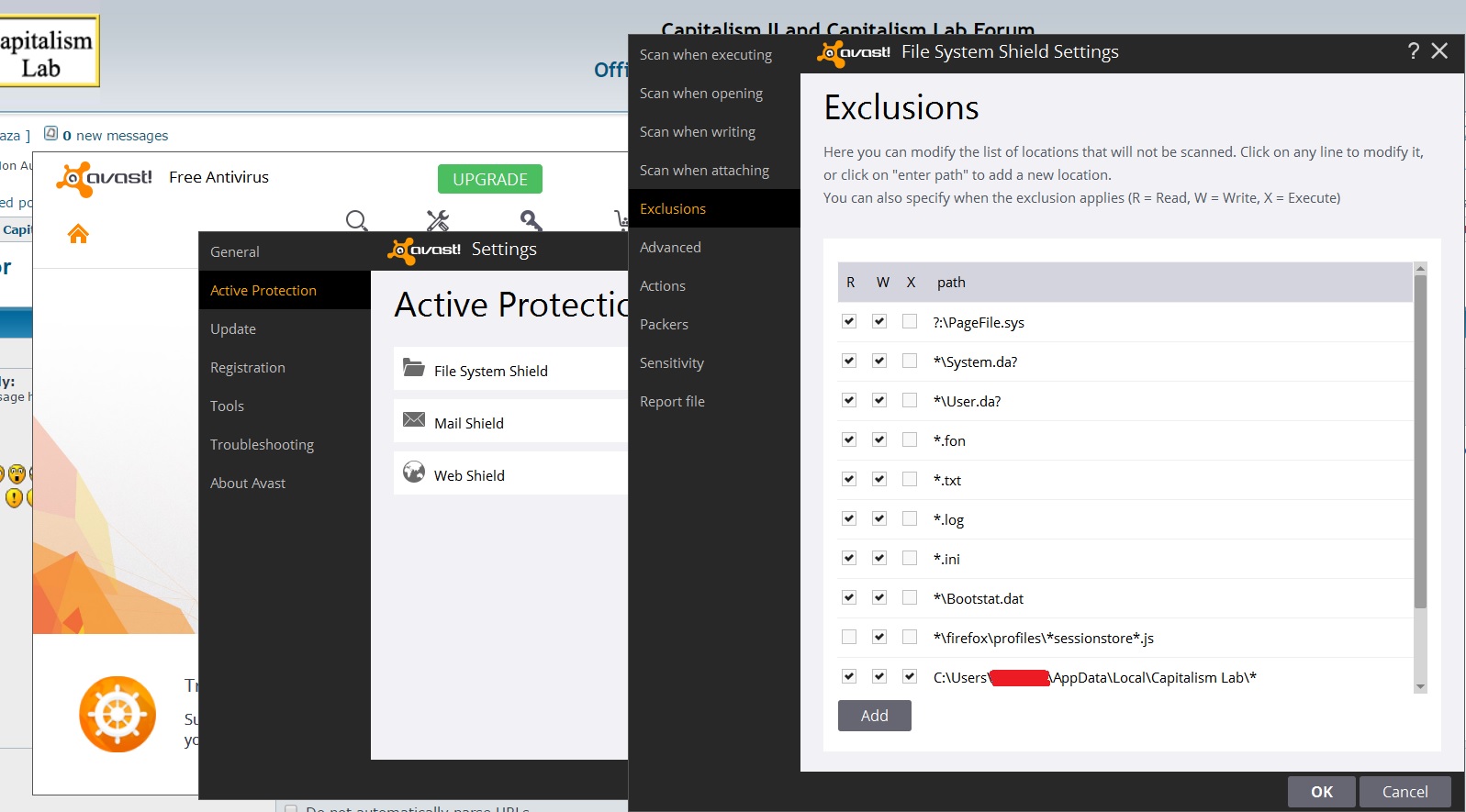
Task: Cancel the File System Shield Settings dialog
Action: coord(1404,792)
